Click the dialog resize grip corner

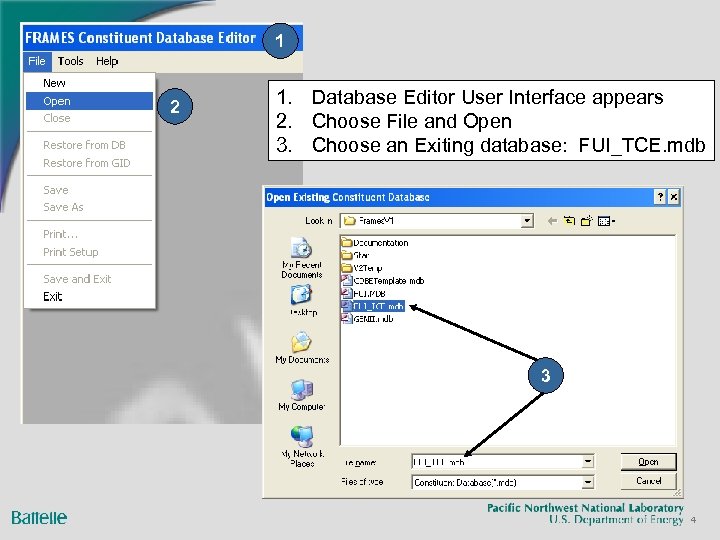point(677,493)
